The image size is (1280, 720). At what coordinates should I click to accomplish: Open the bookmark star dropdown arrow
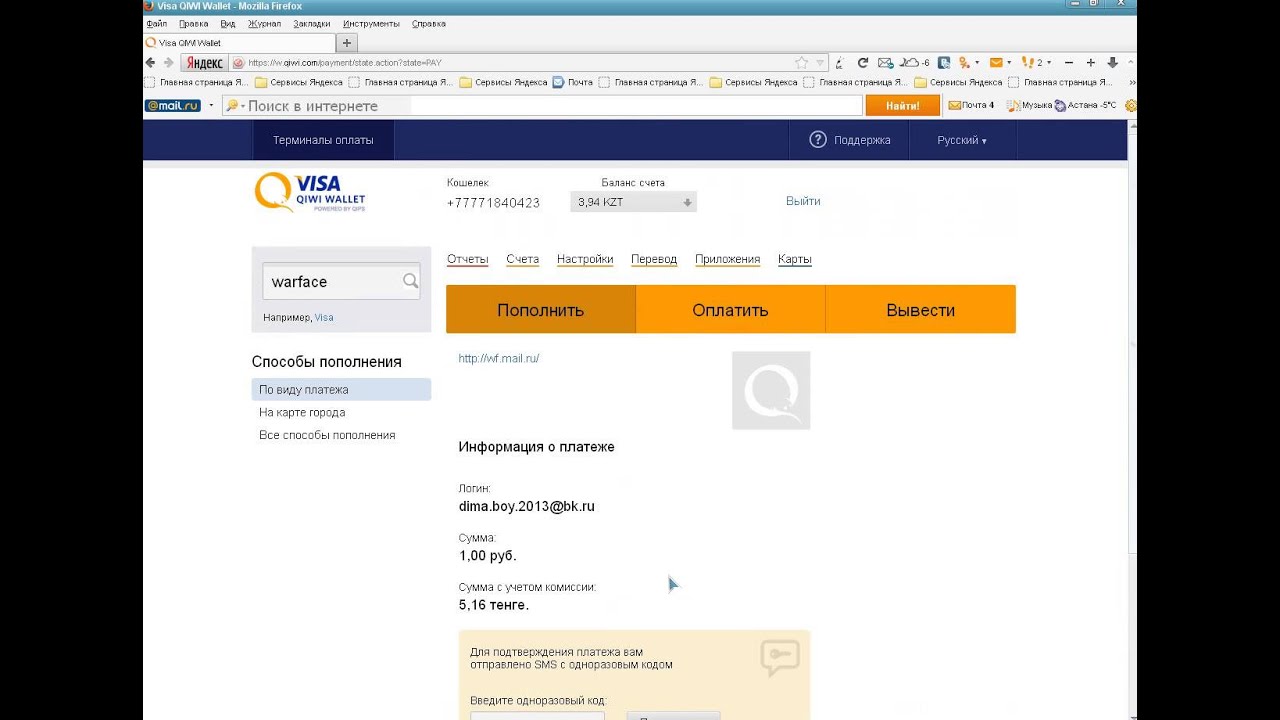point(820,62)
